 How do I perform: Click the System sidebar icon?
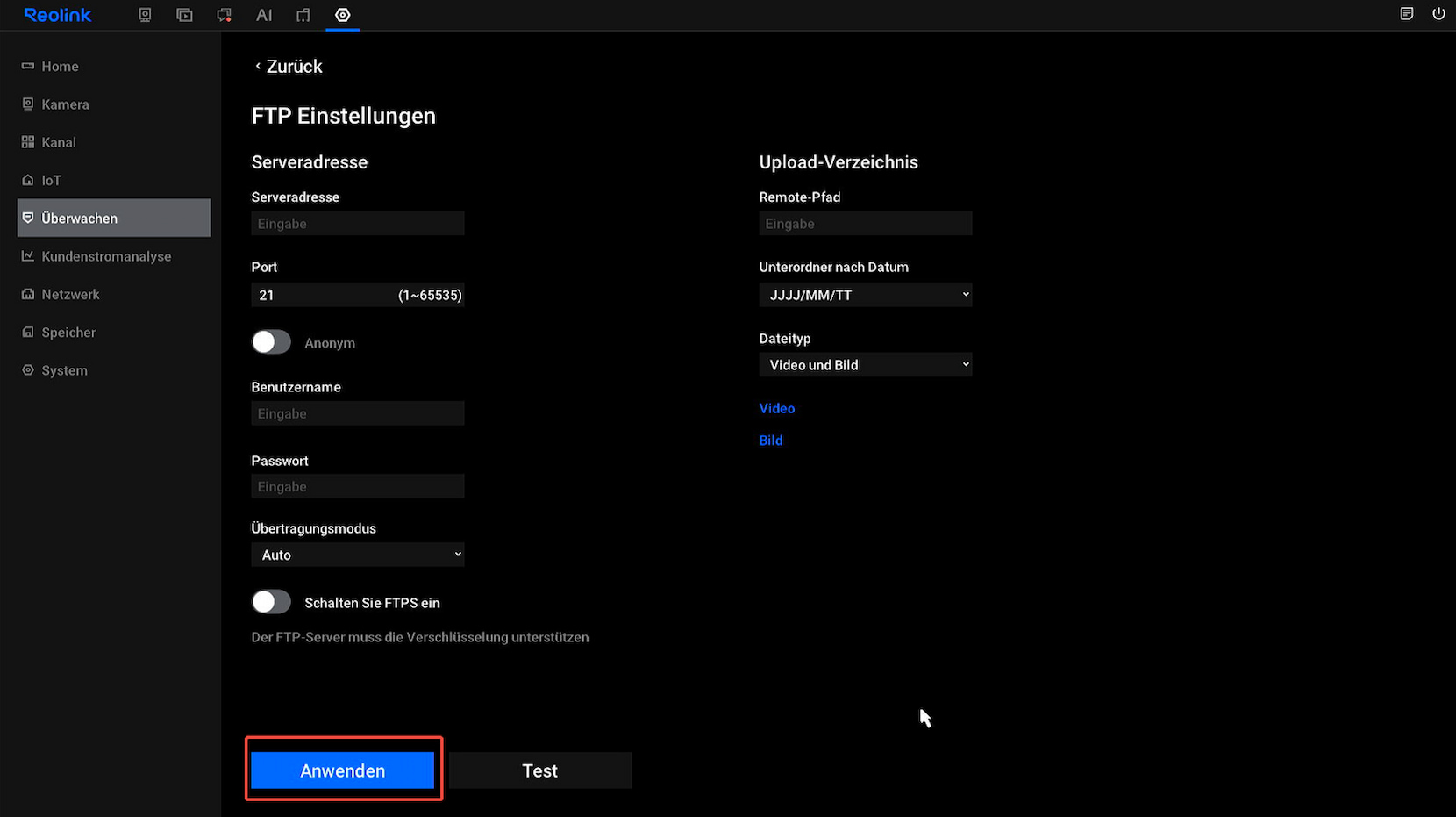coord(28,370)
